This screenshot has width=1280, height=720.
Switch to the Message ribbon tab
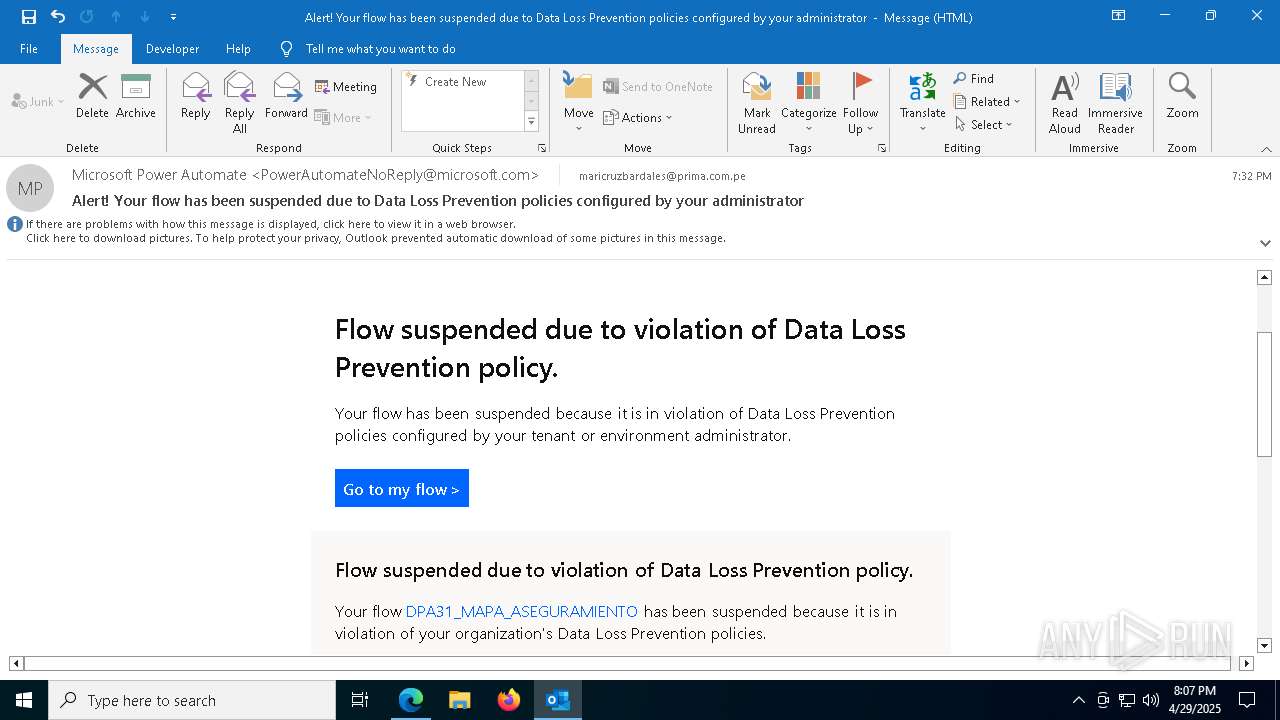pyautogui.click(x=96, y=49)
